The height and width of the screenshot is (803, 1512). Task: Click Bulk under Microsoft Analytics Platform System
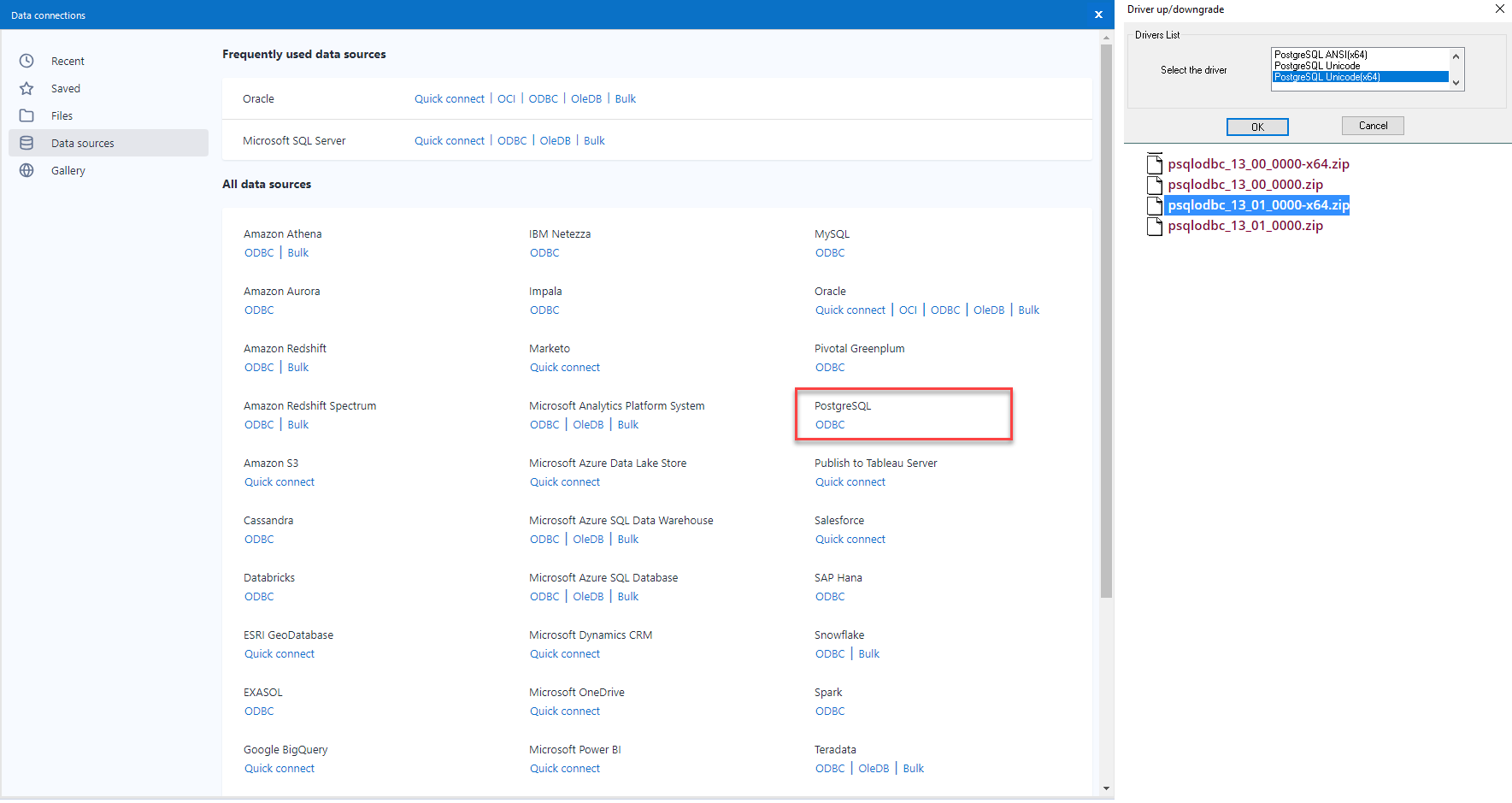click(x=628, y=425)
